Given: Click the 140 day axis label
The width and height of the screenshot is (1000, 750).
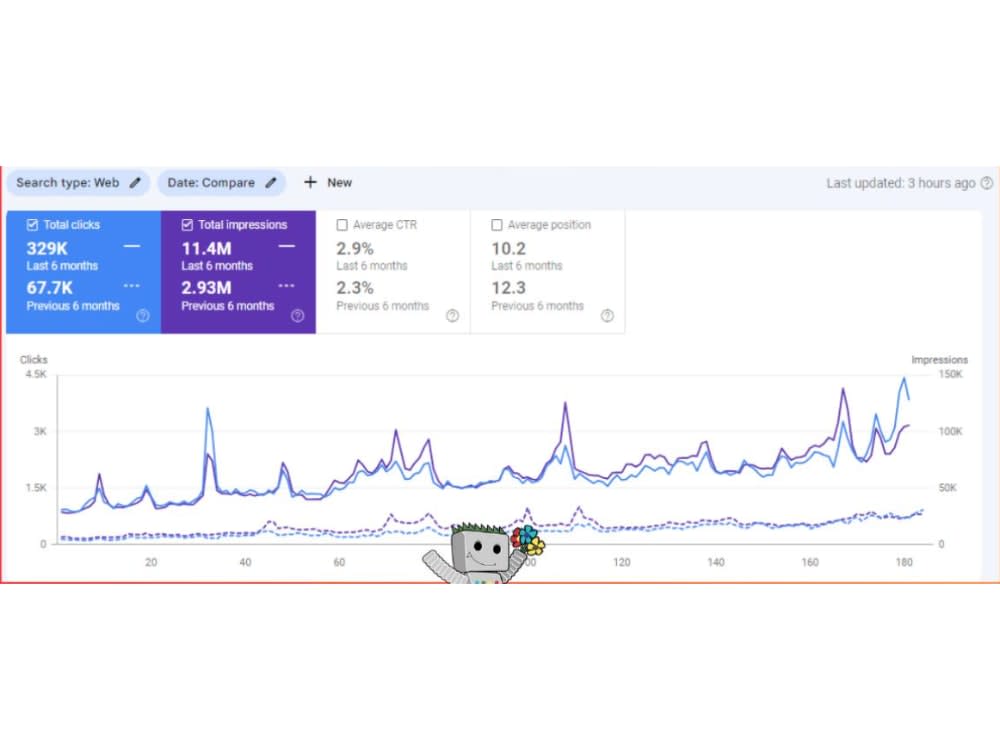Looking at the screenshot, I should (x=716, y=562).
